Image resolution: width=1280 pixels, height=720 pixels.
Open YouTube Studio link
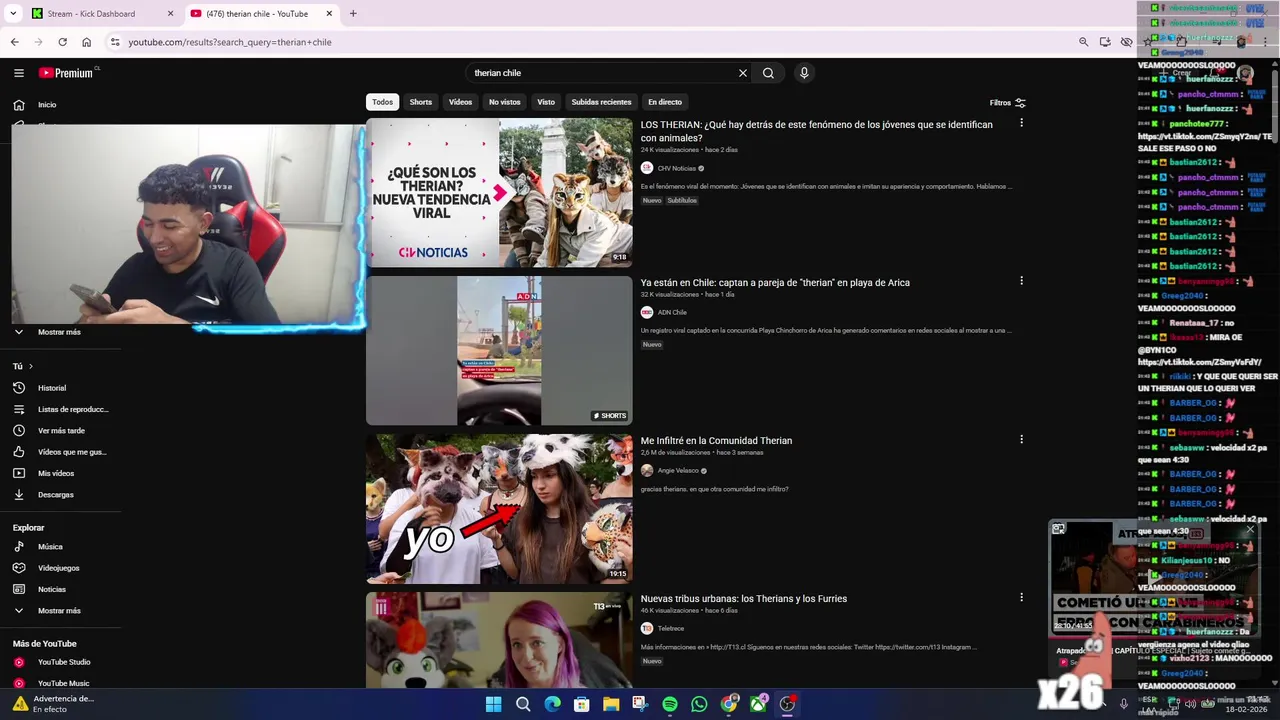coord(64,662)
